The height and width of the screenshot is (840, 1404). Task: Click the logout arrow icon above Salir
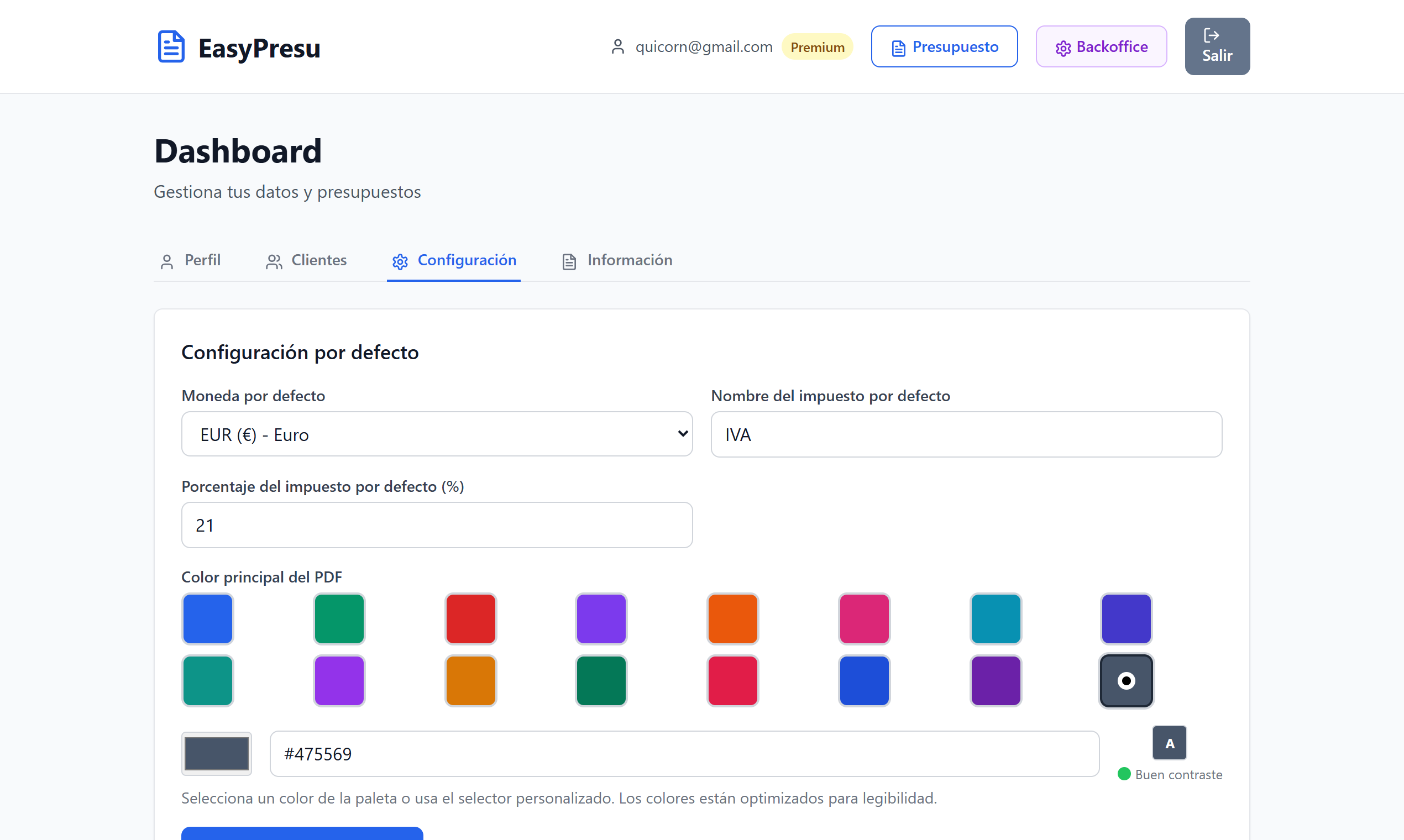(1211, 36)
